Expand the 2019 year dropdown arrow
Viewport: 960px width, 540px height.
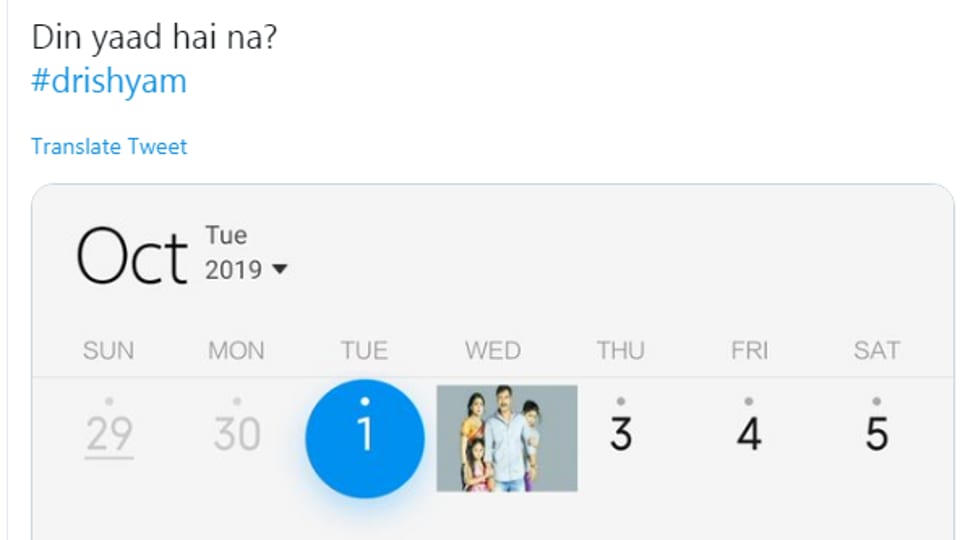coord(280,269)
